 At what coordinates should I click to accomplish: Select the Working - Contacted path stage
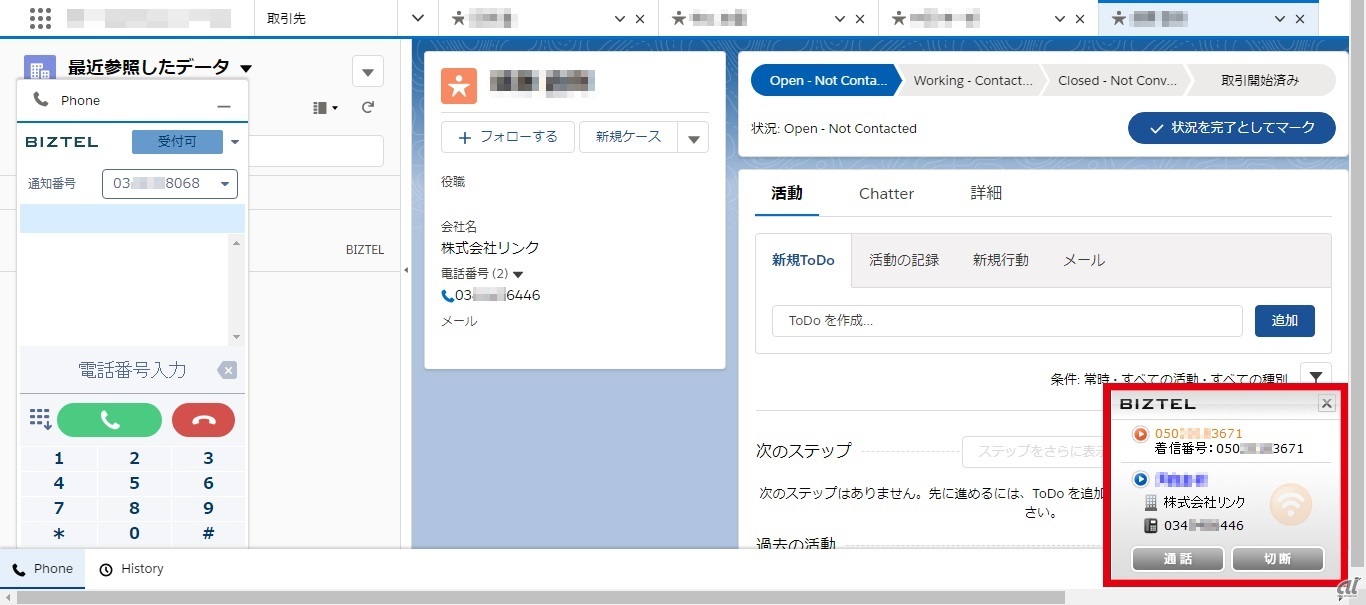(x=972, y=81)
